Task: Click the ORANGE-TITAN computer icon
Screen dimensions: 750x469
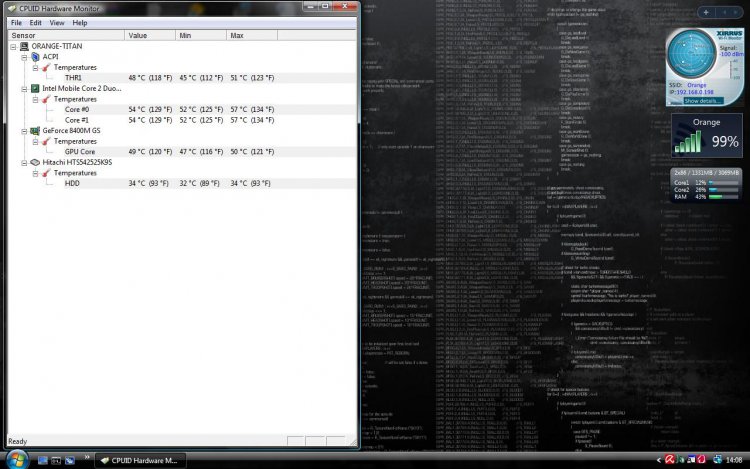Action: [x=24, y=46]
